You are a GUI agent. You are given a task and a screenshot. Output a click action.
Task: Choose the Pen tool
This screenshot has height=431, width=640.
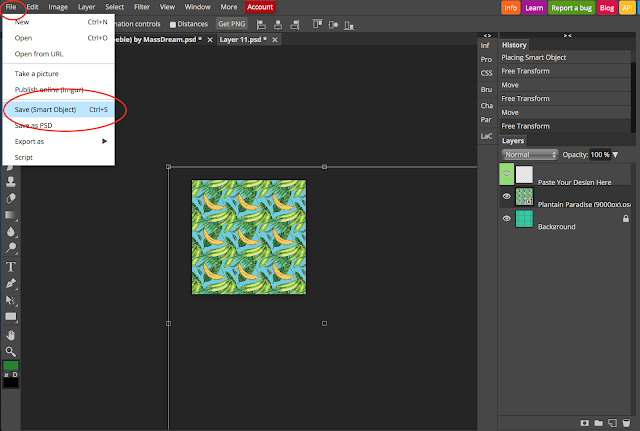[x=11, y=283]
